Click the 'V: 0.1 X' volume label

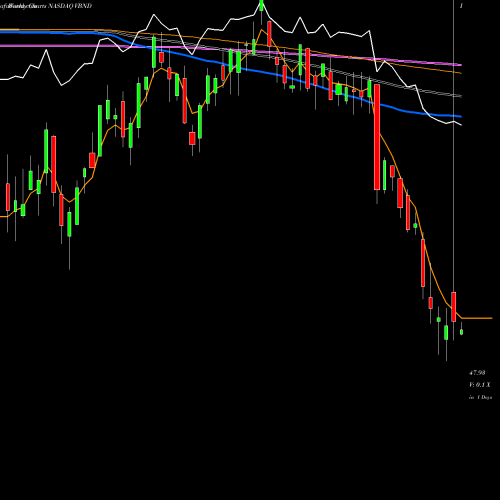point(480,385)
